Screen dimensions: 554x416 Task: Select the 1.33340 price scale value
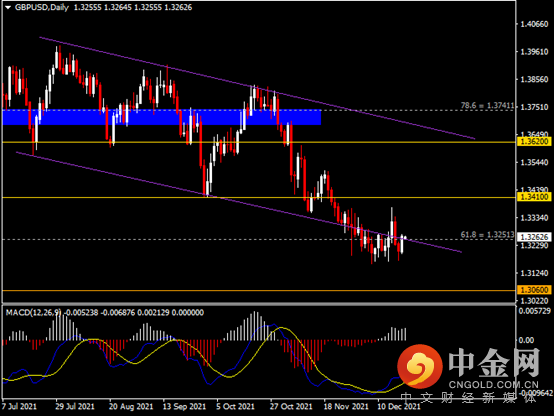pos(535,218)
